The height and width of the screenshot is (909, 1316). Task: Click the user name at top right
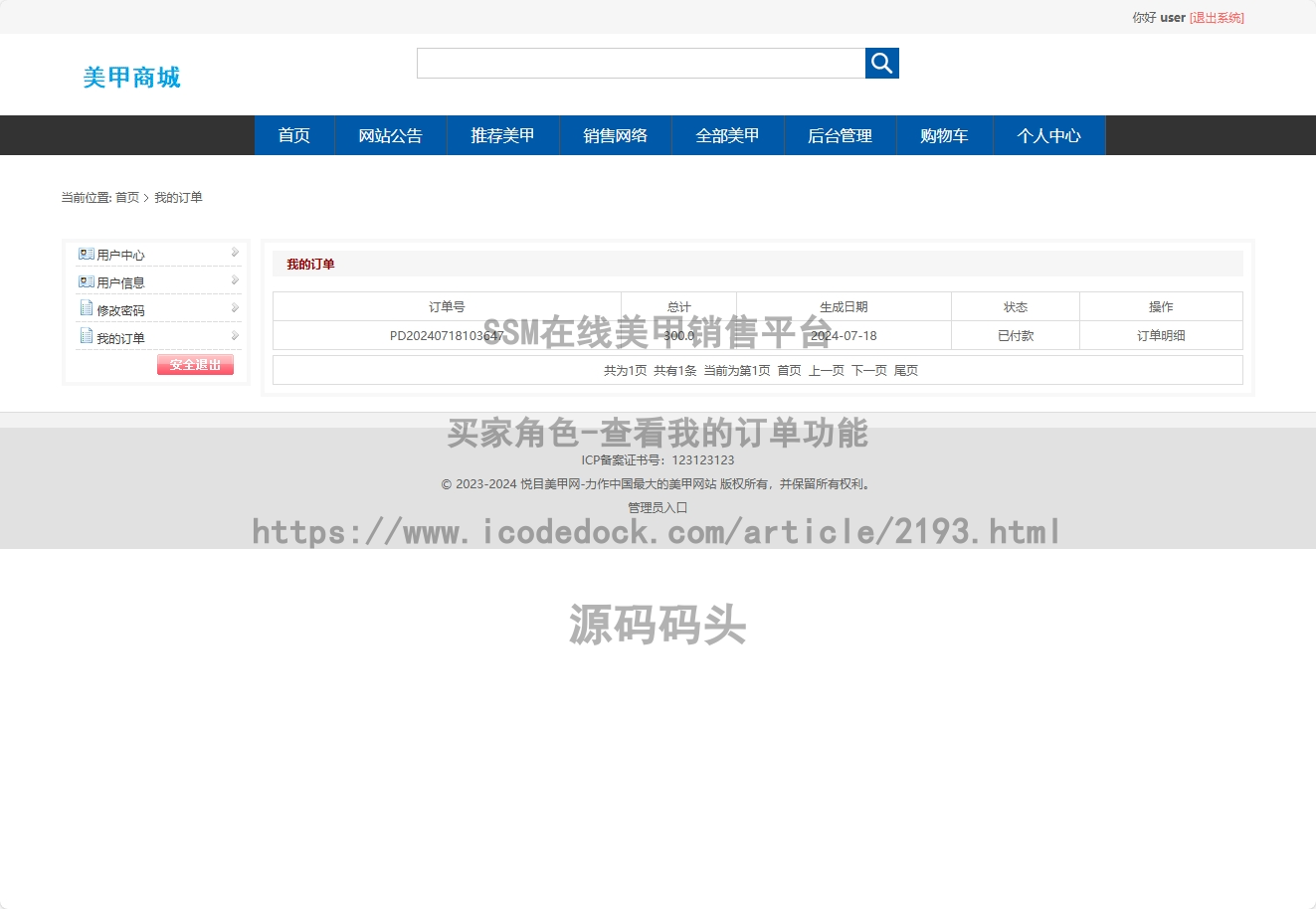(1173, 18)
